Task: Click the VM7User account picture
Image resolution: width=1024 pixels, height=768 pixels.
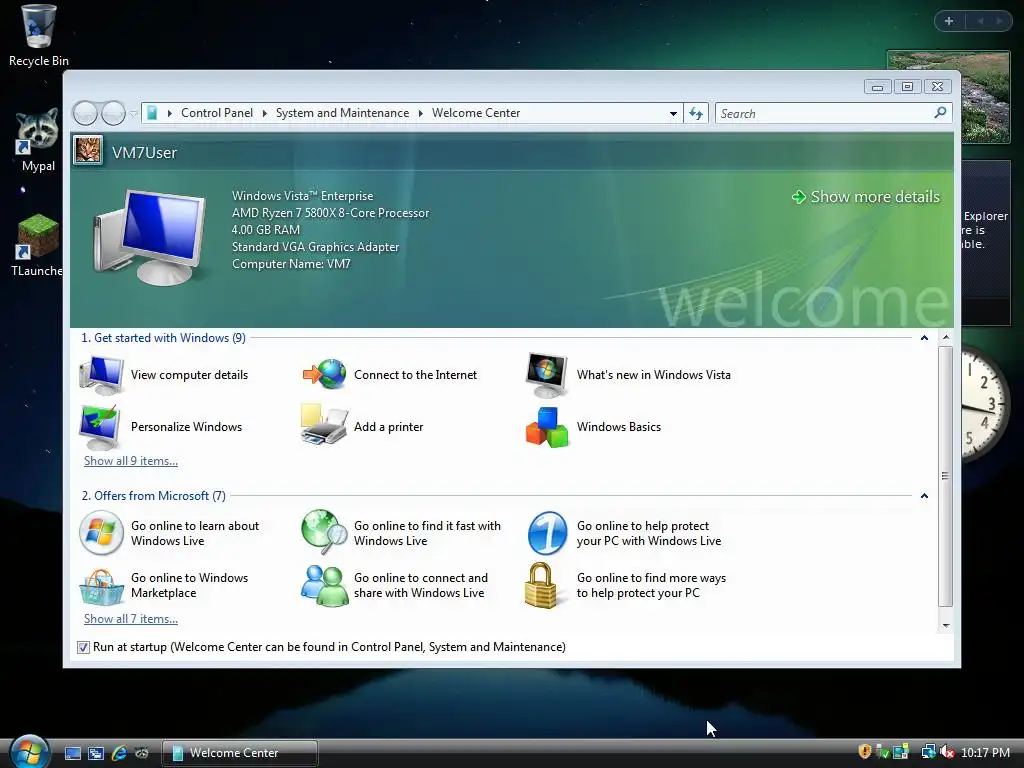Action: click(x=88, y=151)
